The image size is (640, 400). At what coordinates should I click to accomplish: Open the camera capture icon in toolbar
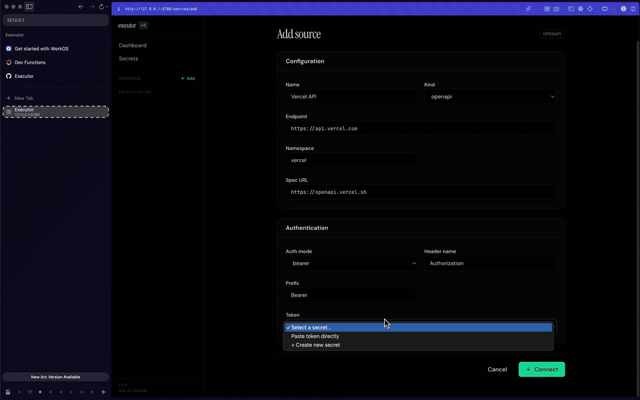click(x=556, y=9)
